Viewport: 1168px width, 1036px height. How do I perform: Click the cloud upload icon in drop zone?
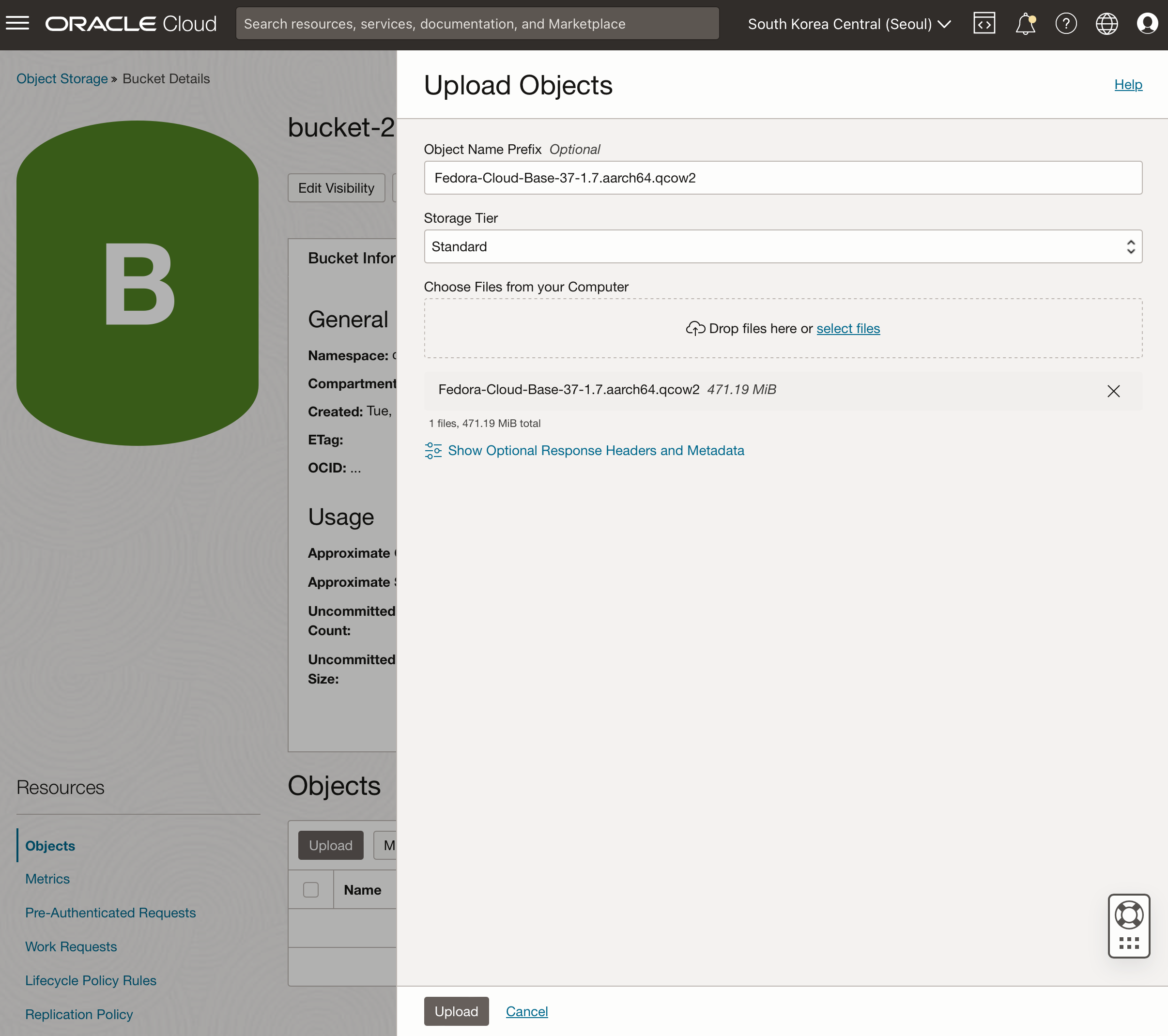(695, 329)
